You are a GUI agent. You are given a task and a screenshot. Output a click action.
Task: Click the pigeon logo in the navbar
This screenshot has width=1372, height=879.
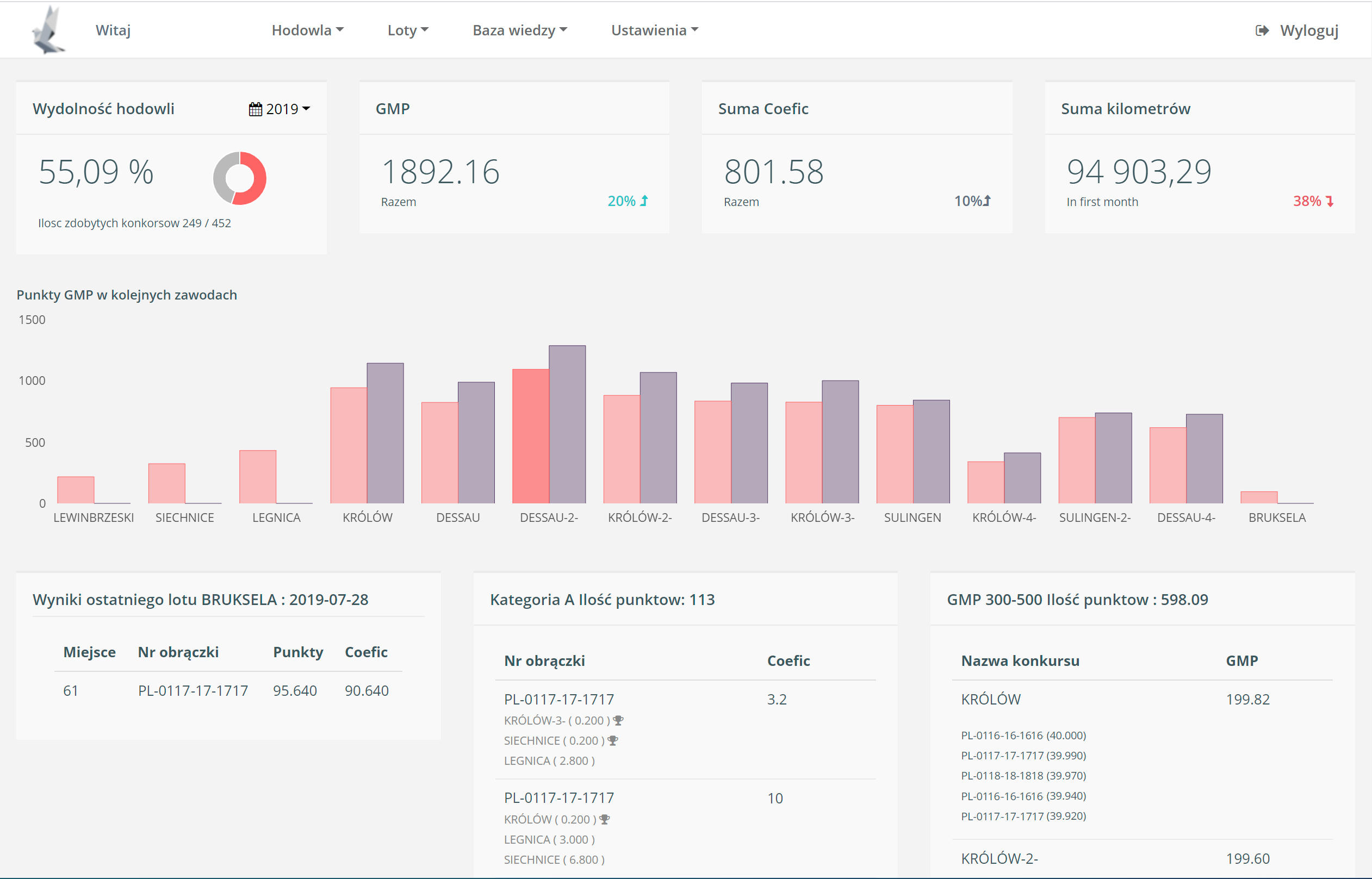pyautogui.click(x=50, y=30)
